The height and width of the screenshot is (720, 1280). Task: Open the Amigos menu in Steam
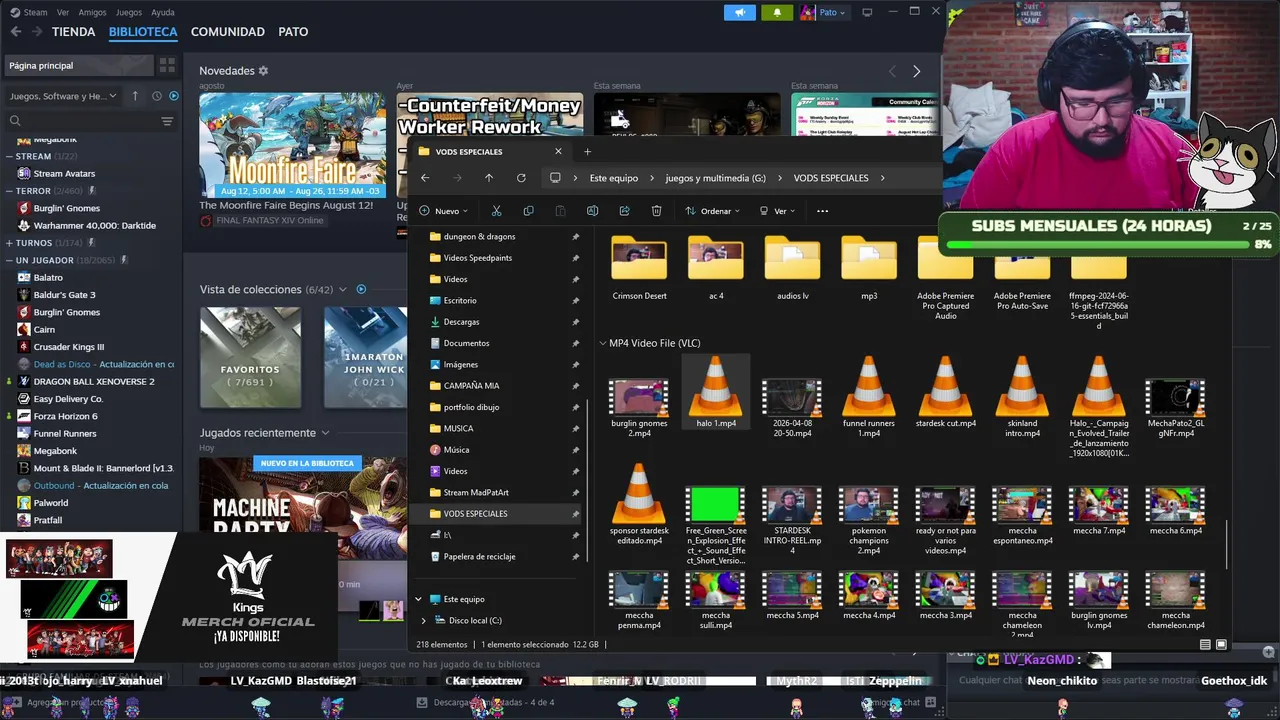[92, 12]
